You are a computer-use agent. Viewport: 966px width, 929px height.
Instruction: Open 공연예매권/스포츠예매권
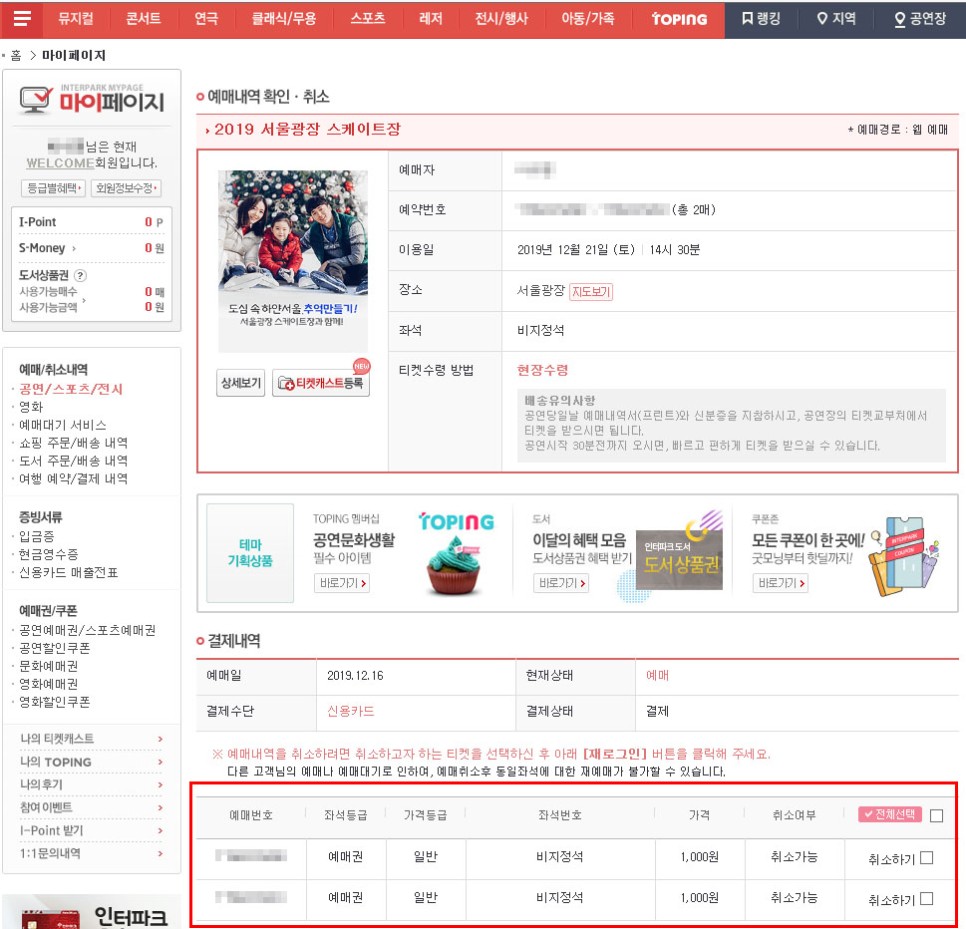[x=87, y=630]
